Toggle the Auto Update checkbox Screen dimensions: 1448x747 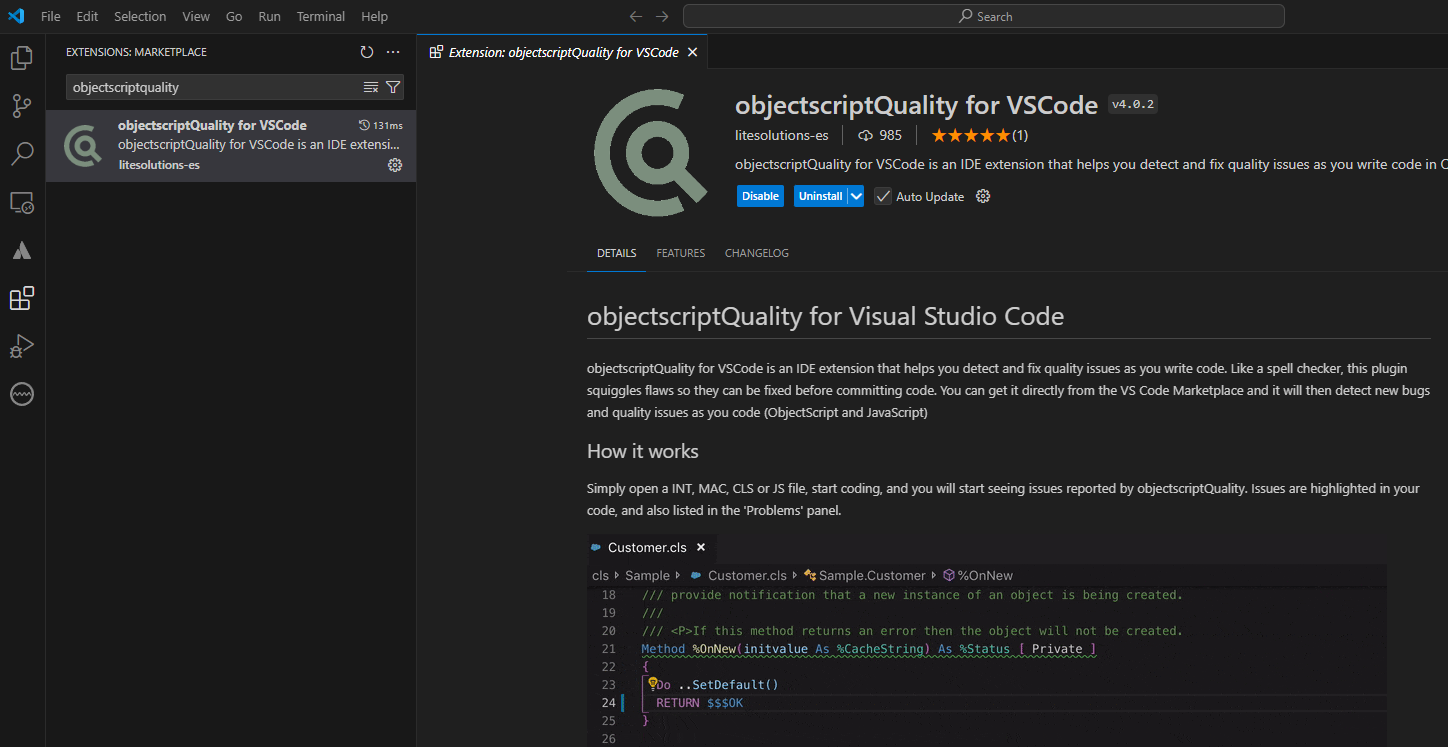[883, 196]
